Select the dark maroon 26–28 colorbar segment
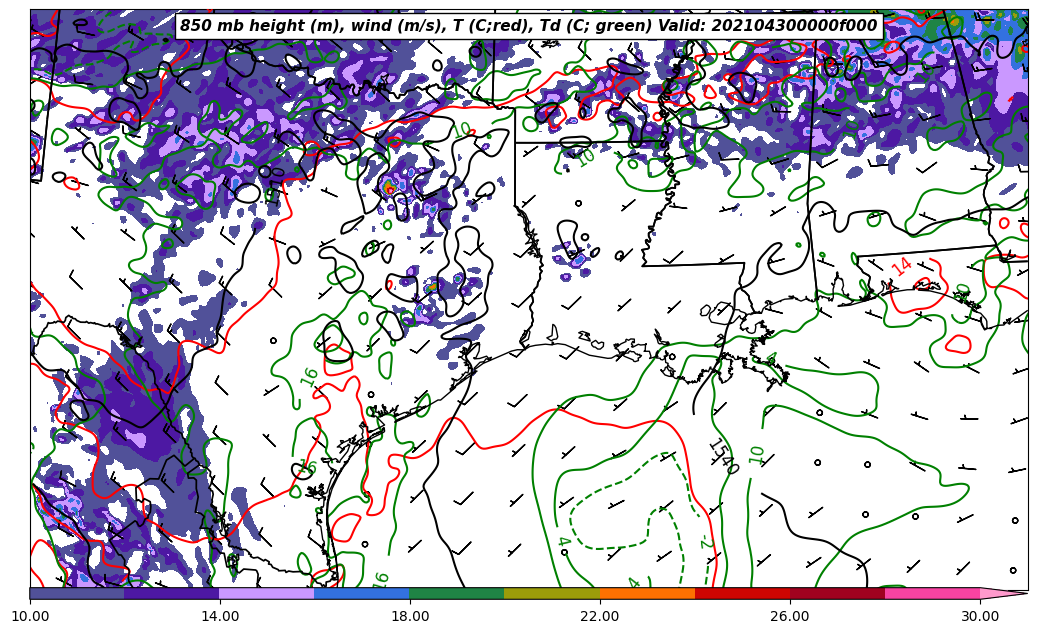 [838, 593]
